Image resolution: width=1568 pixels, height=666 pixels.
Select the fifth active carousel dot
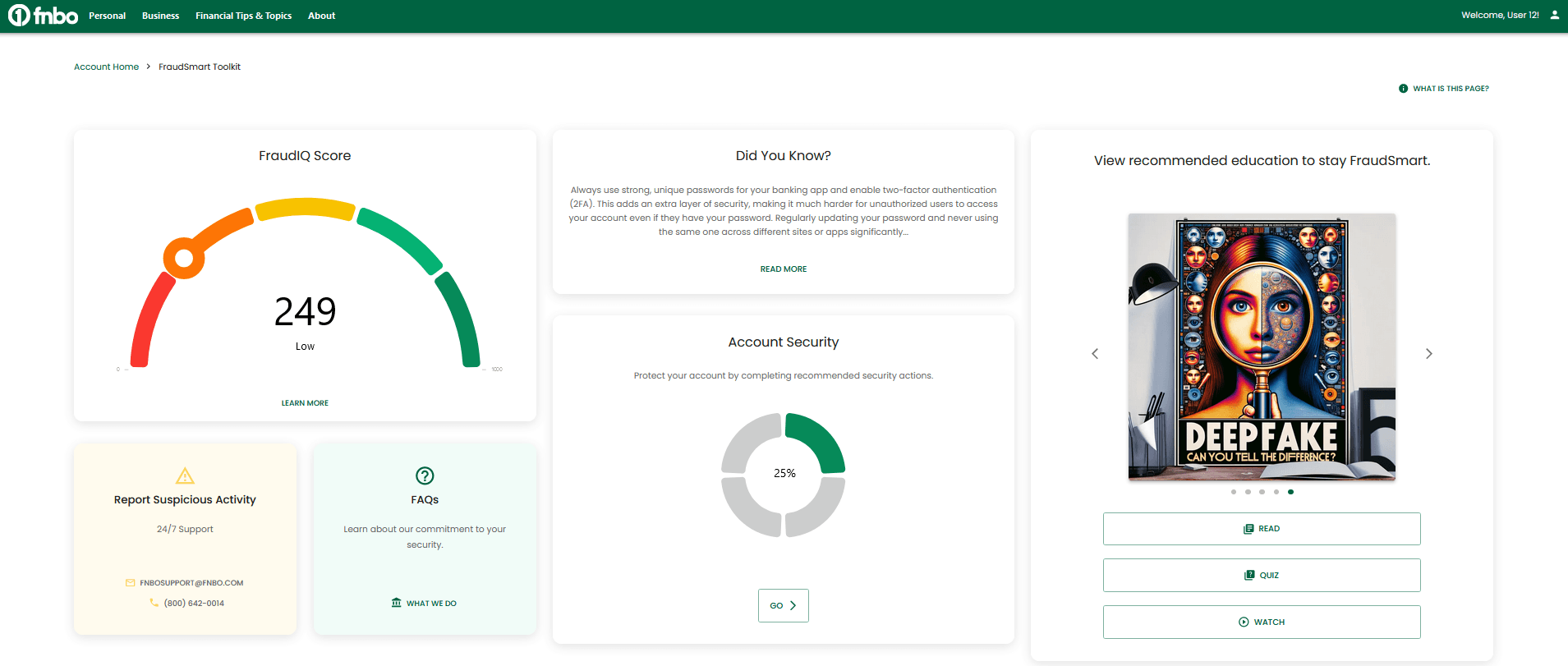tap(1290, 492)
